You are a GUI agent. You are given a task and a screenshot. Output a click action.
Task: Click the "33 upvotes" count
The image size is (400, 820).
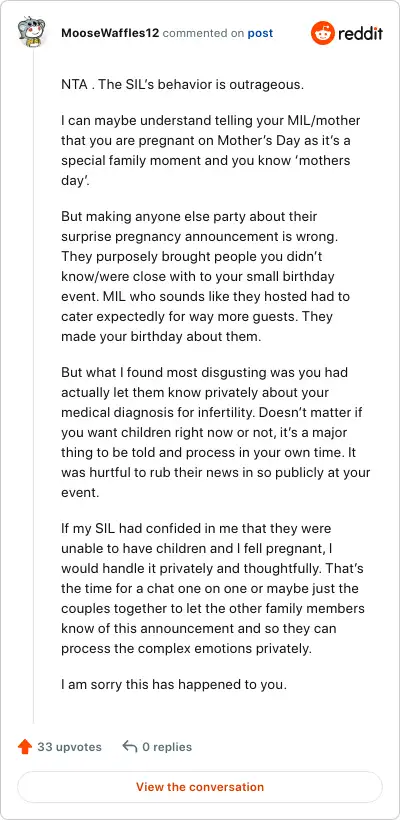pos(70,747)
